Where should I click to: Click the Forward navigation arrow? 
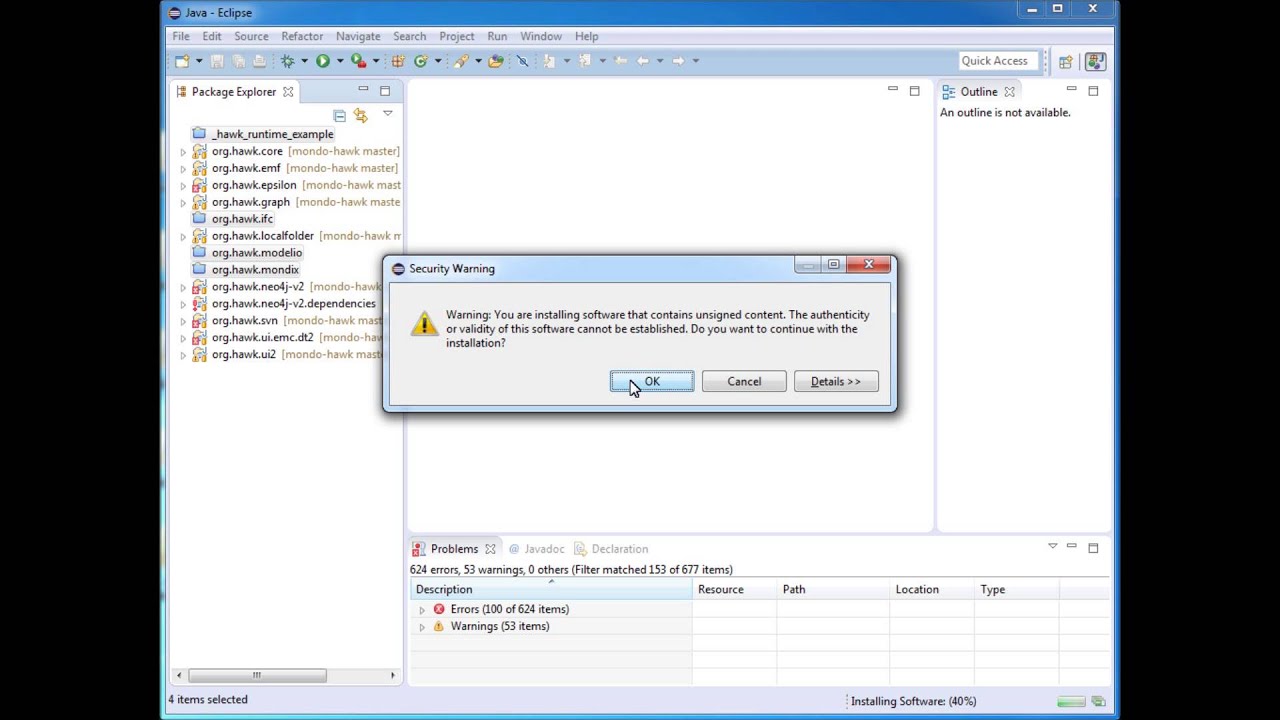coord(678,61)
